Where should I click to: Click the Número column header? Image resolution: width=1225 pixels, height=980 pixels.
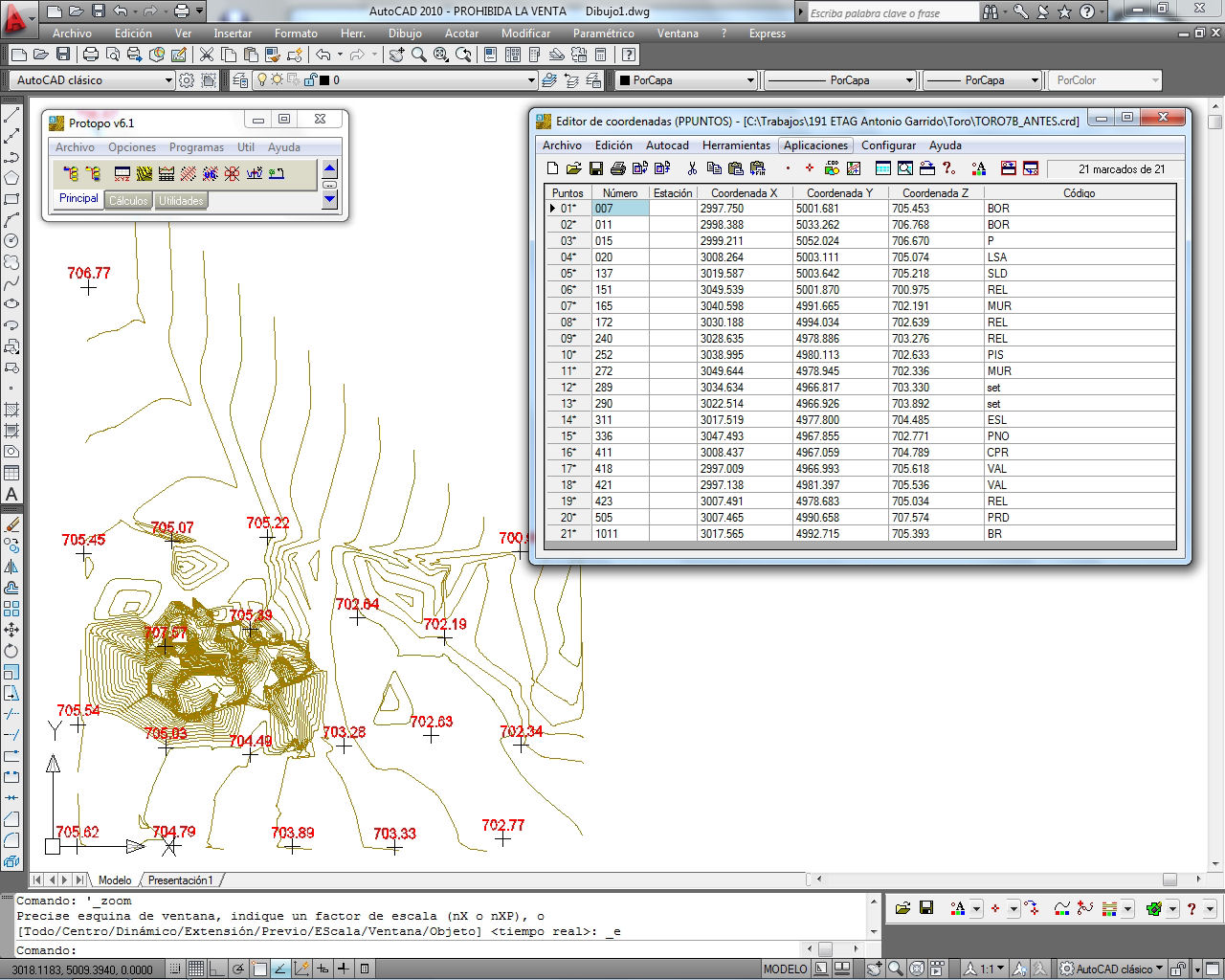620,193
